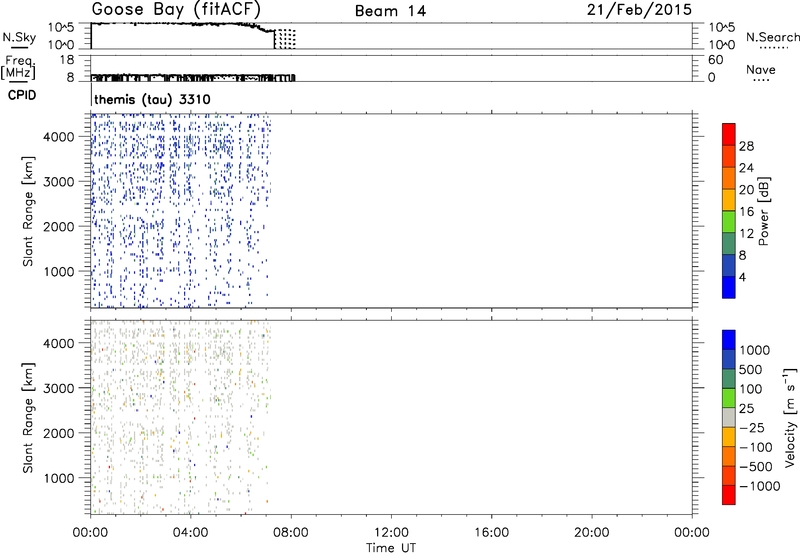Click the '60' Nave axis tick
Image resolution: width=800 pixels, height=554 pixels.
(x=716, y=60)
